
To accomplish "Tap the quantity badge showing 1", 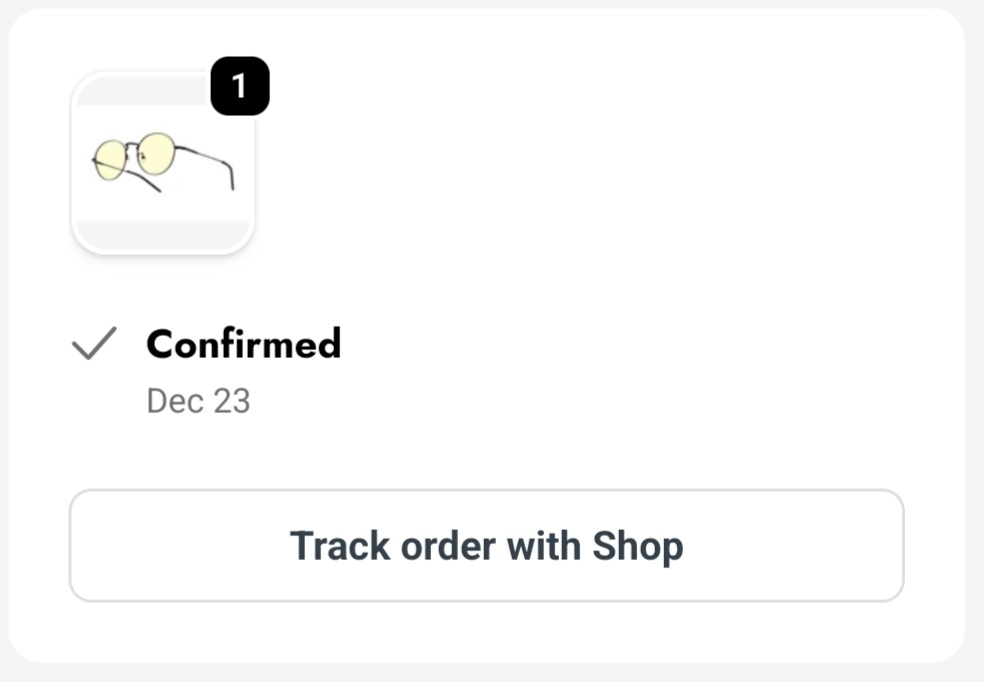I will tap(240, 87).
